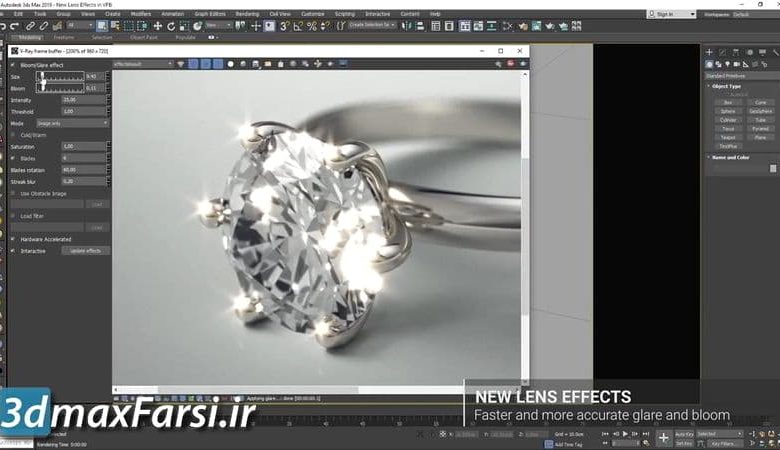Toggle the Angle Snap icon
780x450 pixels.
pyautogui.click(x=298, y=26)
